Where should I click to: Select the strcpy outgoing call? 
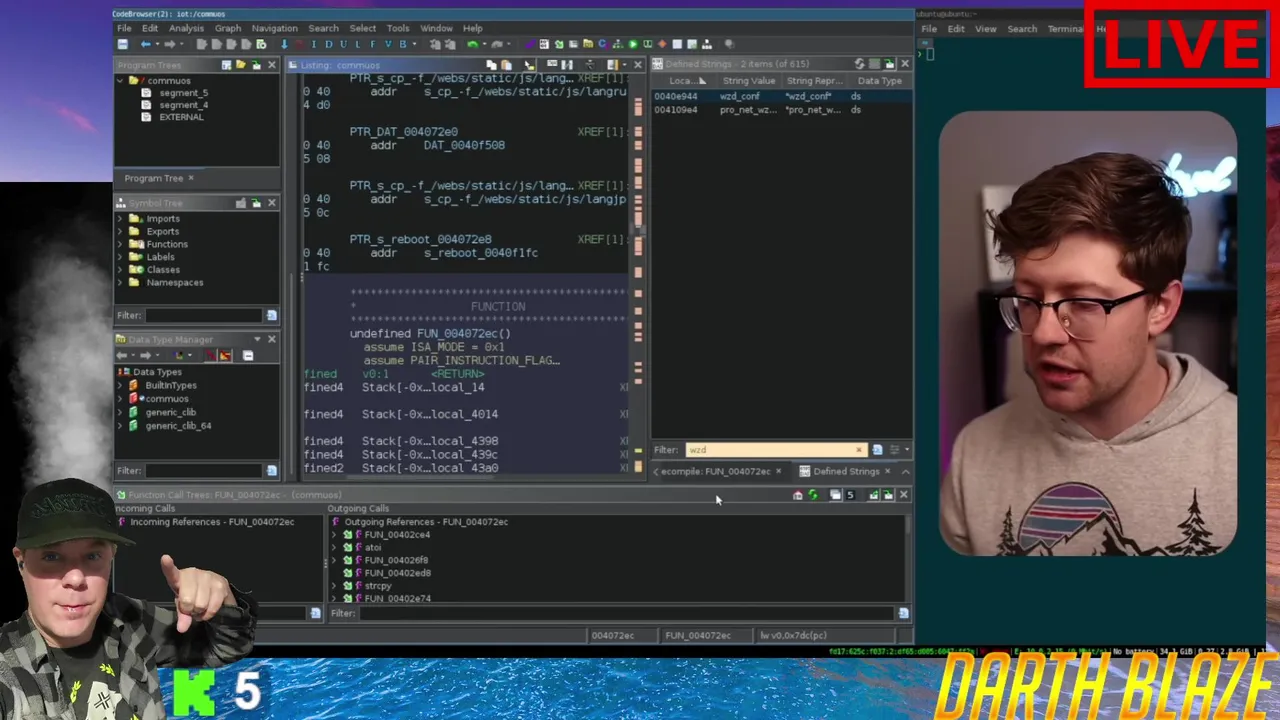click(x=378, y=586)
